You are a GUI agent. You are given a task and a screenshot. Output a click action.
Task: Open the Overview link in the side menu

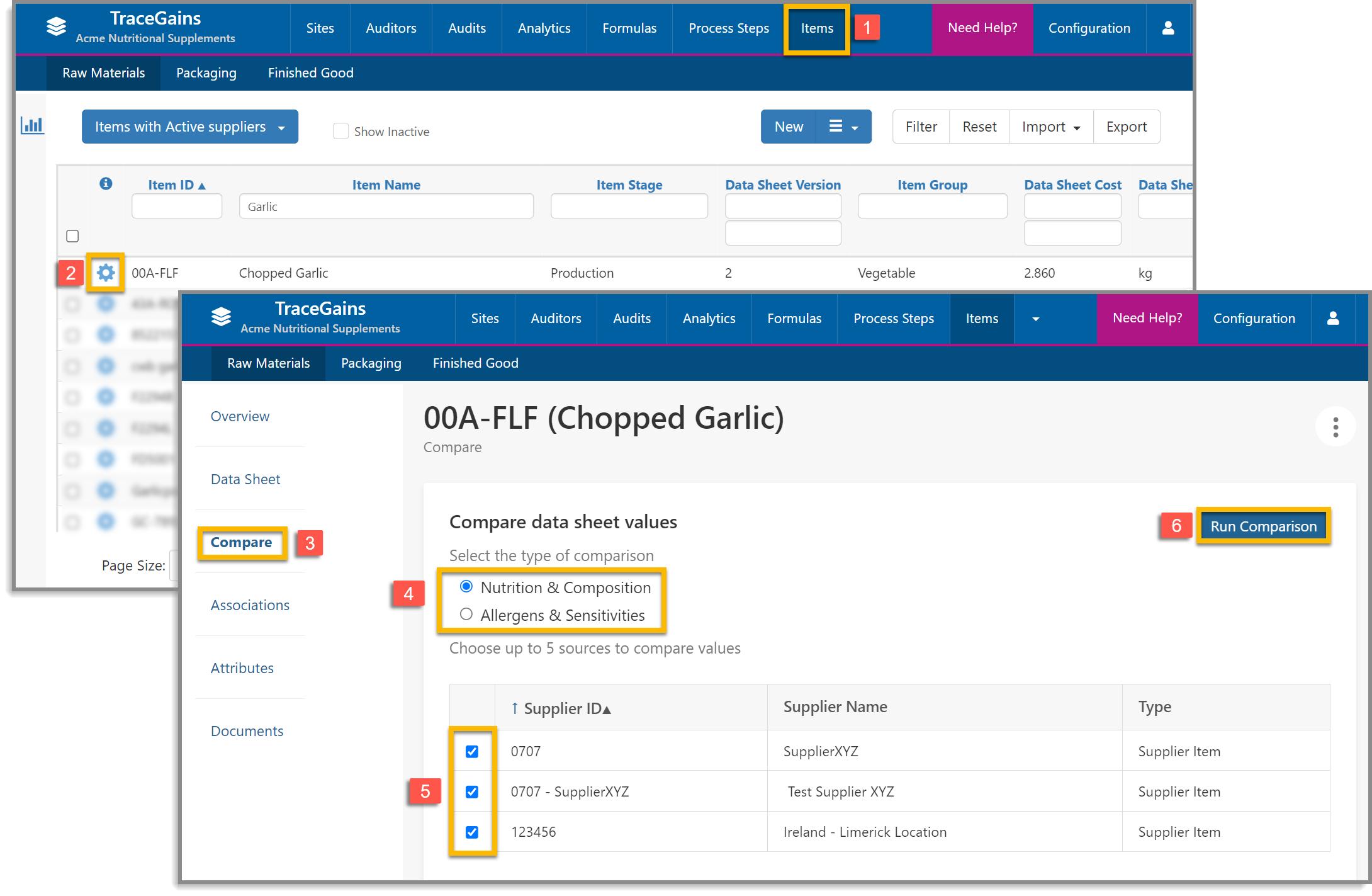pos(240,416)
